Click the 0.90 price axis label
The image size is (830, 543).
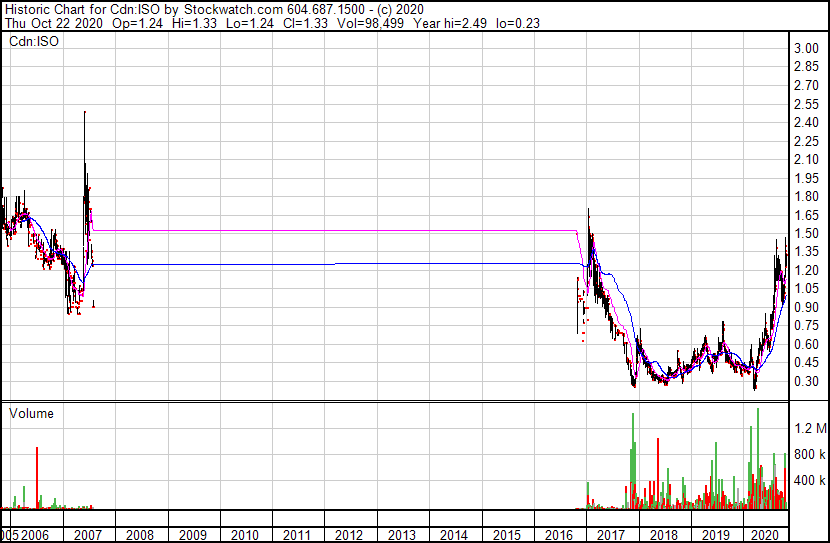click(x=806, y=307)
